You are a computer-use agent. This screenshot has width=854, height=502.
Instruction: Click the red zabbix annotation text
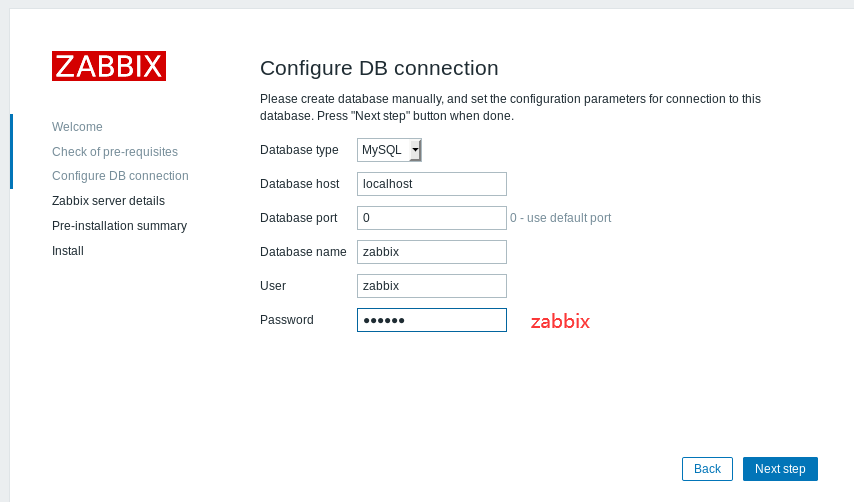[560, 322]
